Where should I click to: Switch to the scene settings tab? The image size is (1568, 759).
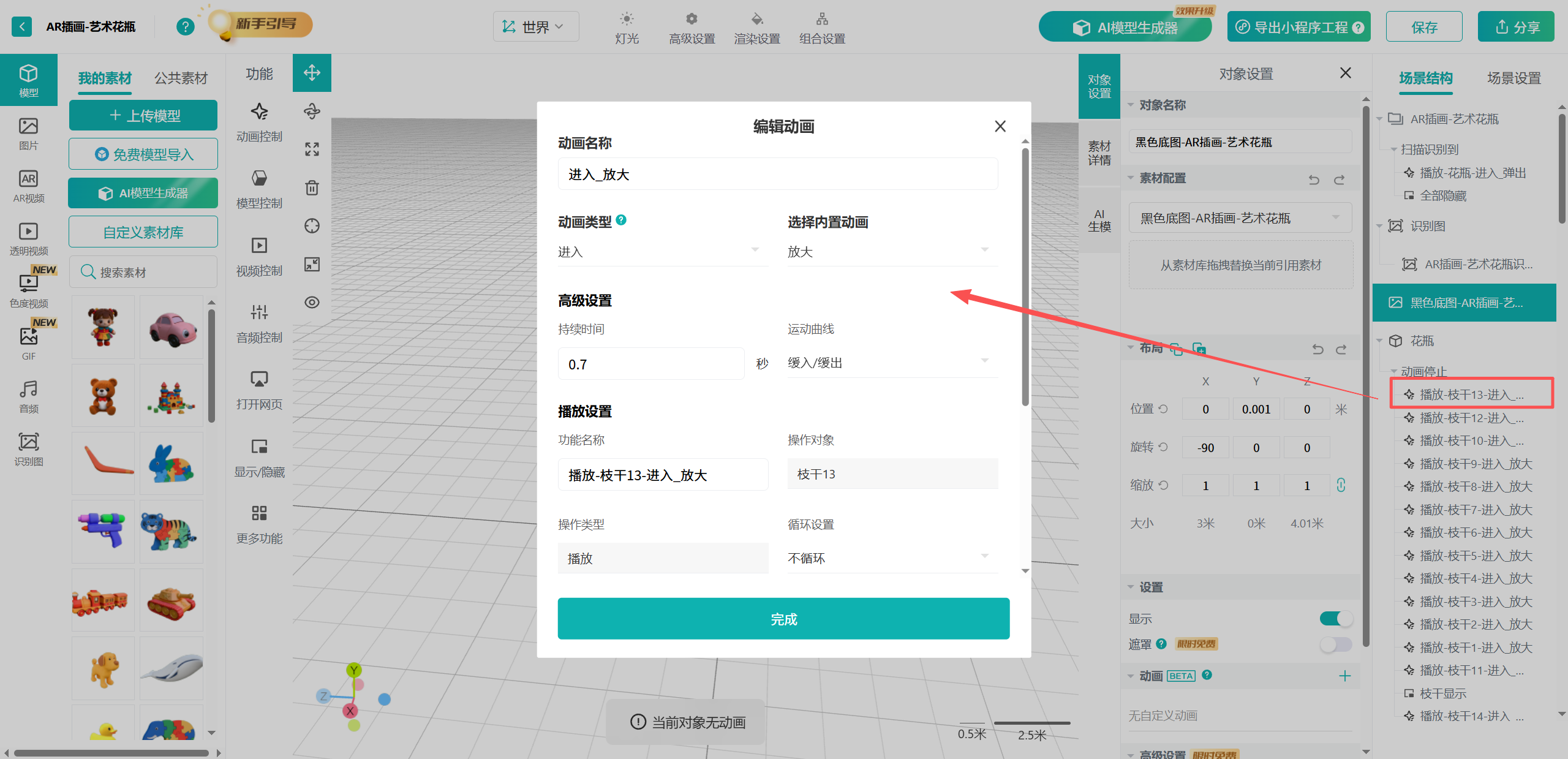[1513, 78]
